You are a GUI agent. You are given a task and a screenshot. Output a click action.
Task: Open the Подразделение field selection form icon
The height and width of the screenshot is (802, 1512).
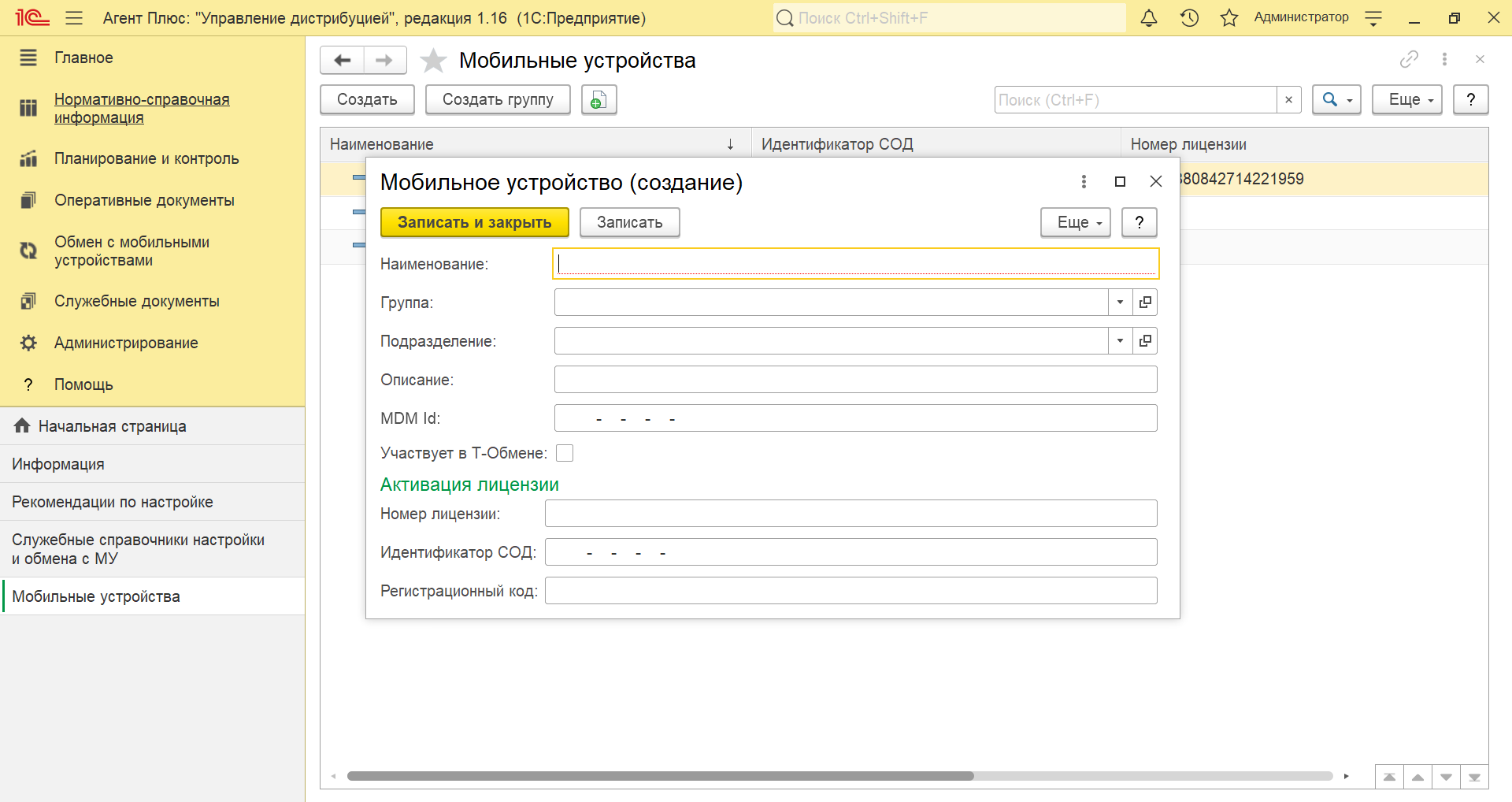(x=1145, y=341)
